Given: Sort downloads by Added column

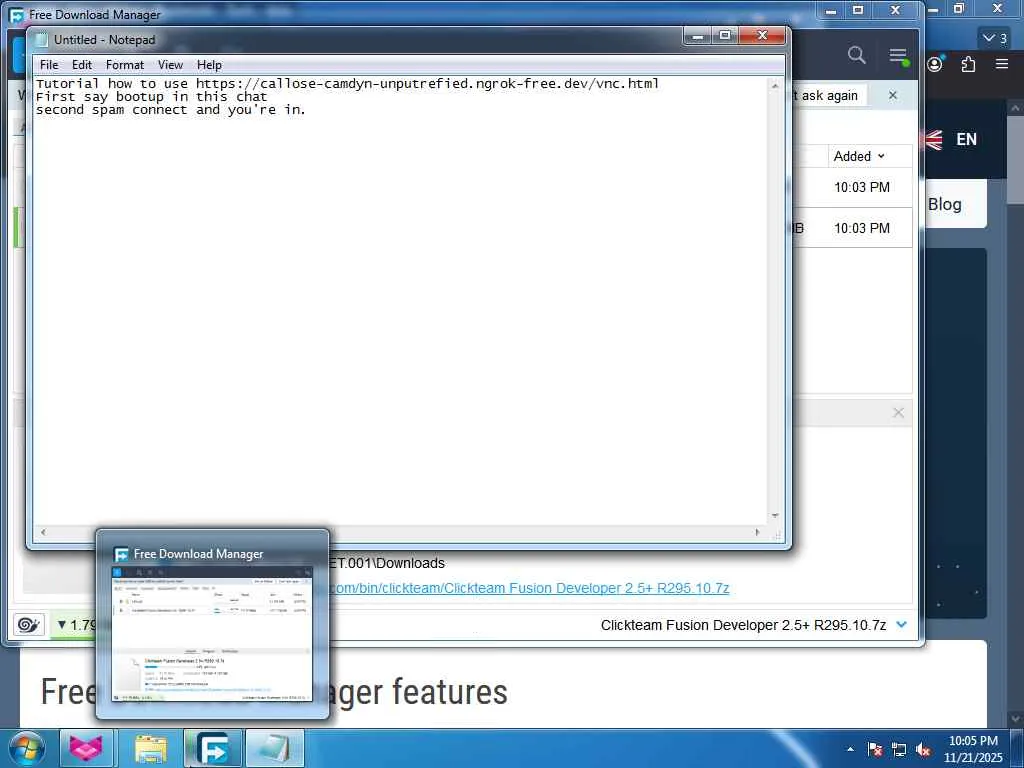Looking at the screenshot, I should [x=859, y=156].
